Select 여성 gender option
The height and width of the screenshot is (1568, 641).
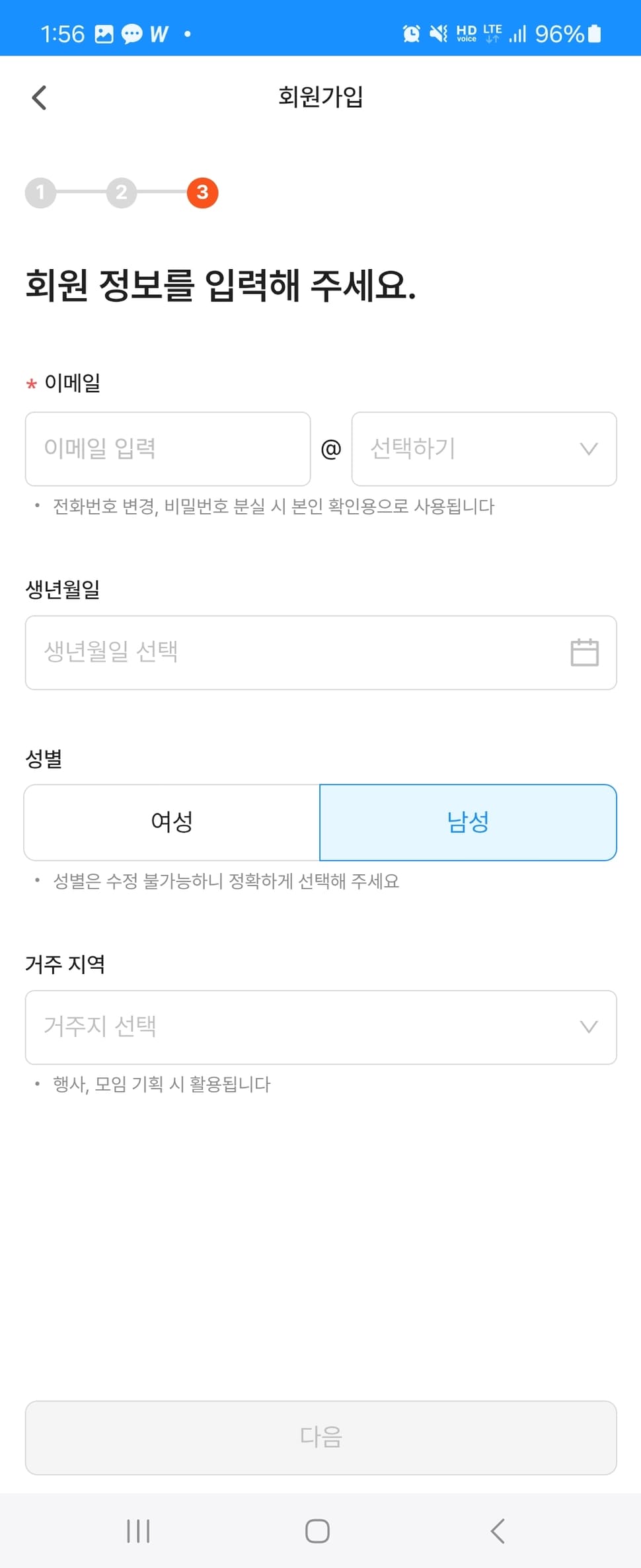click(172, 822)
